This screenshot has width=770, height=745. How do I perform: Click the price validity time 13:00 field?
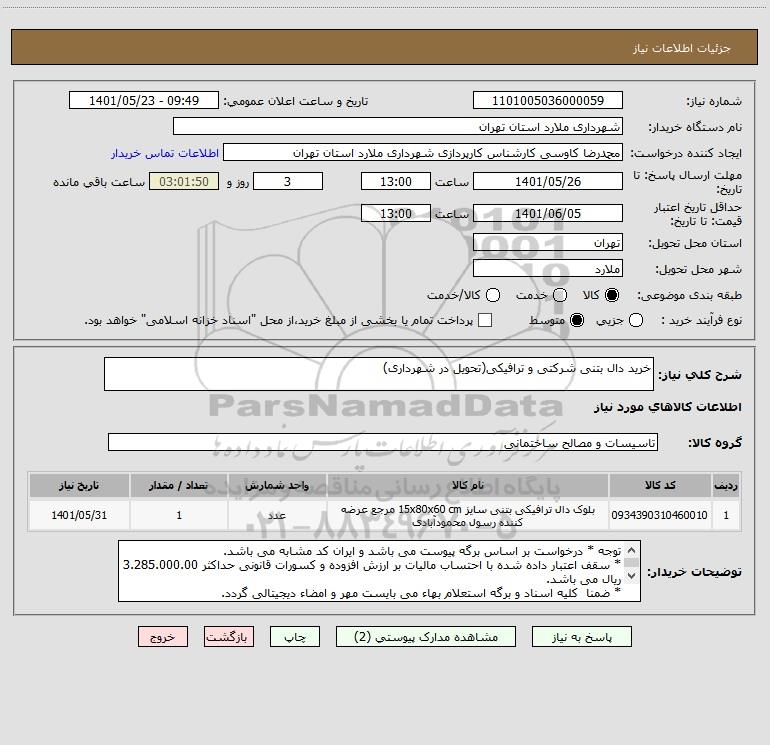click(x=396, y=213)
